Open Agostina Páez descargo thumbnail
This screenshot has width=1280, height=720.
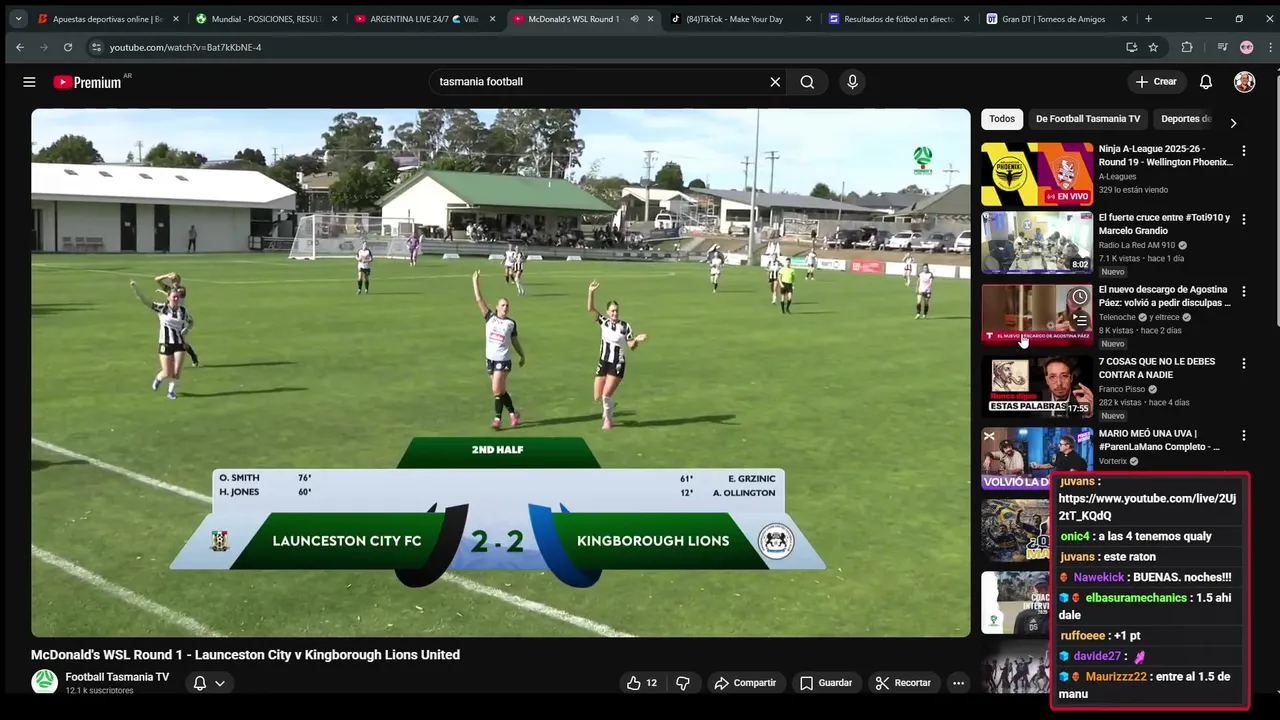tap(1037, 314)
